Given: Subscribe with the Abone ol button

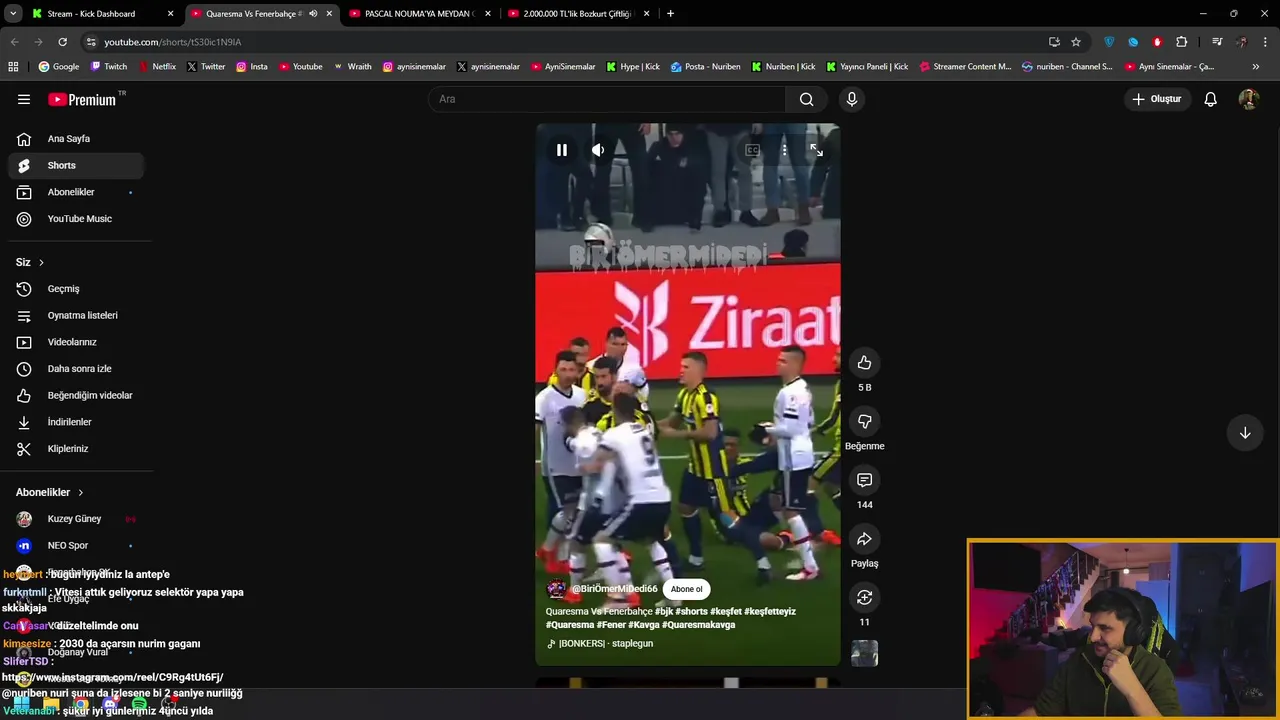Looking at the screenshot, I should 686,589.
